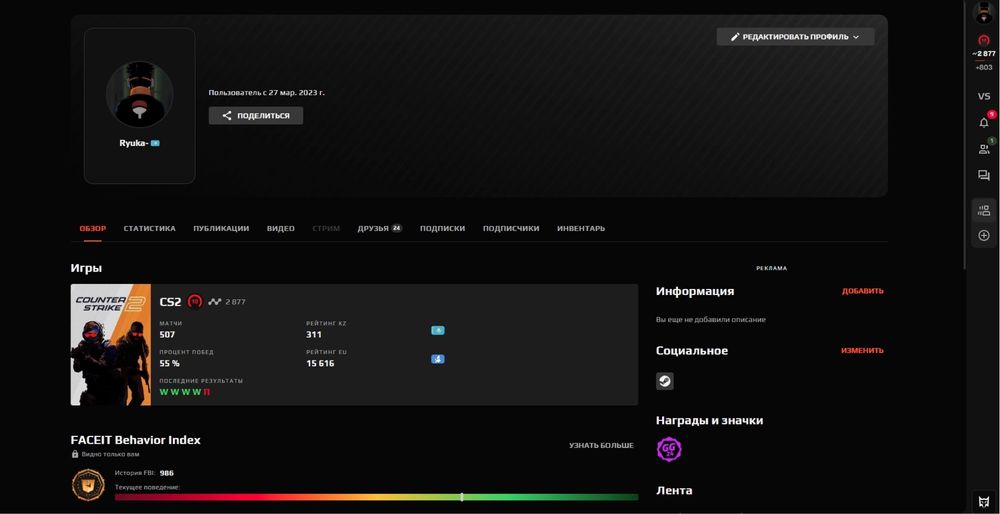The width and height of the screenshot is (1000, 514).
Task: Switch to the Инвентарь tab
Action: (x=581, y=228)
